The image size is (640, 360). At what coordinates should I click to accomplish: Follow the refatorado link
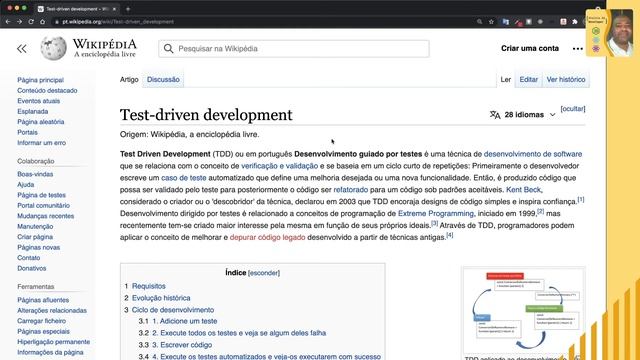click(351, 189)
